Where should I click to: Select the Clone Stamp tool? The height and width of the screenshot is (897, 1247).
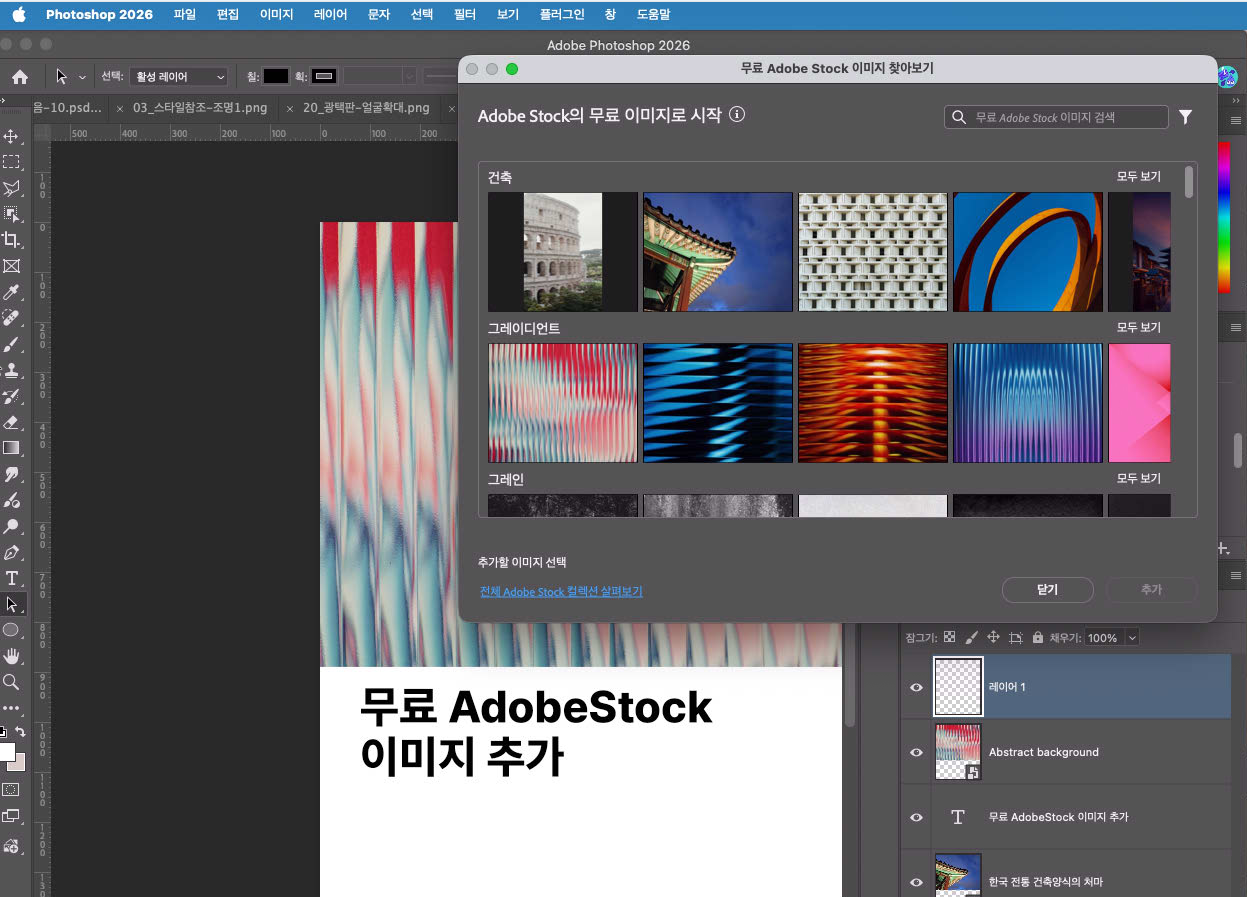(12, 370)
